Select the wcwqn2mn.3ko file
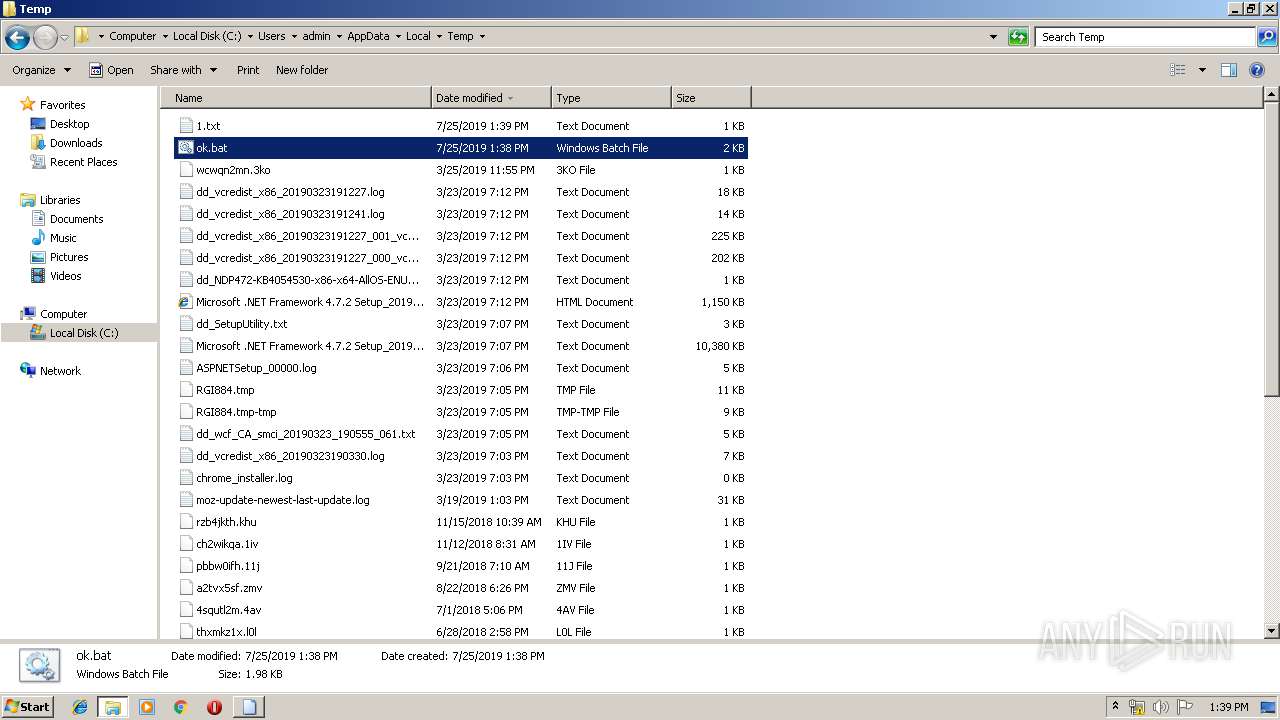Image resolution: width=1280 pixels, height=720 pixels. [461, 170]
